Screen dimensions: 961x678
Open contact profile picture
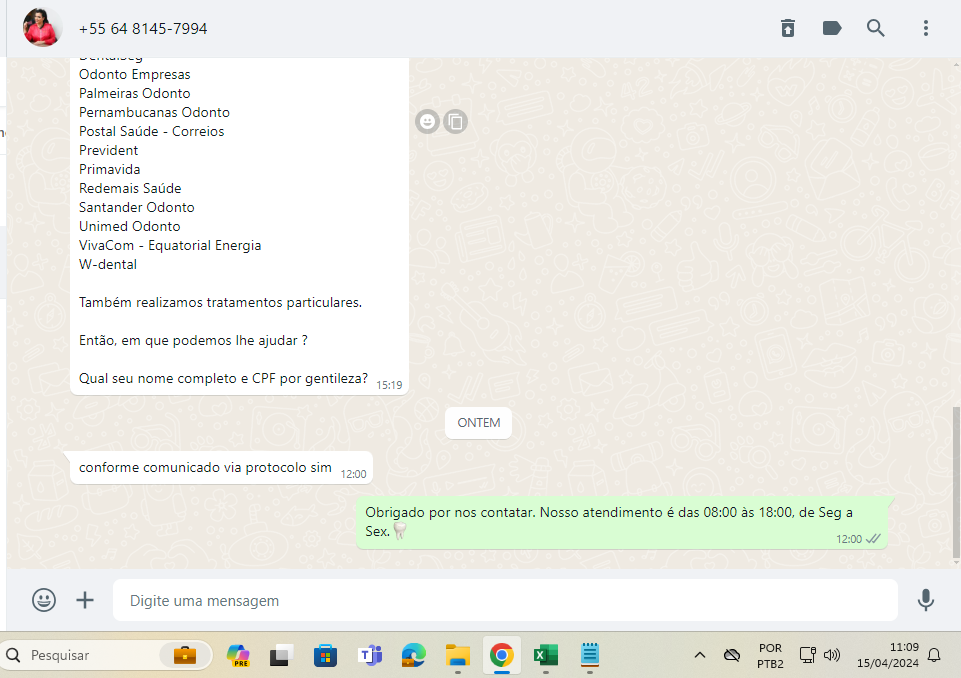[x=42, y=28]
